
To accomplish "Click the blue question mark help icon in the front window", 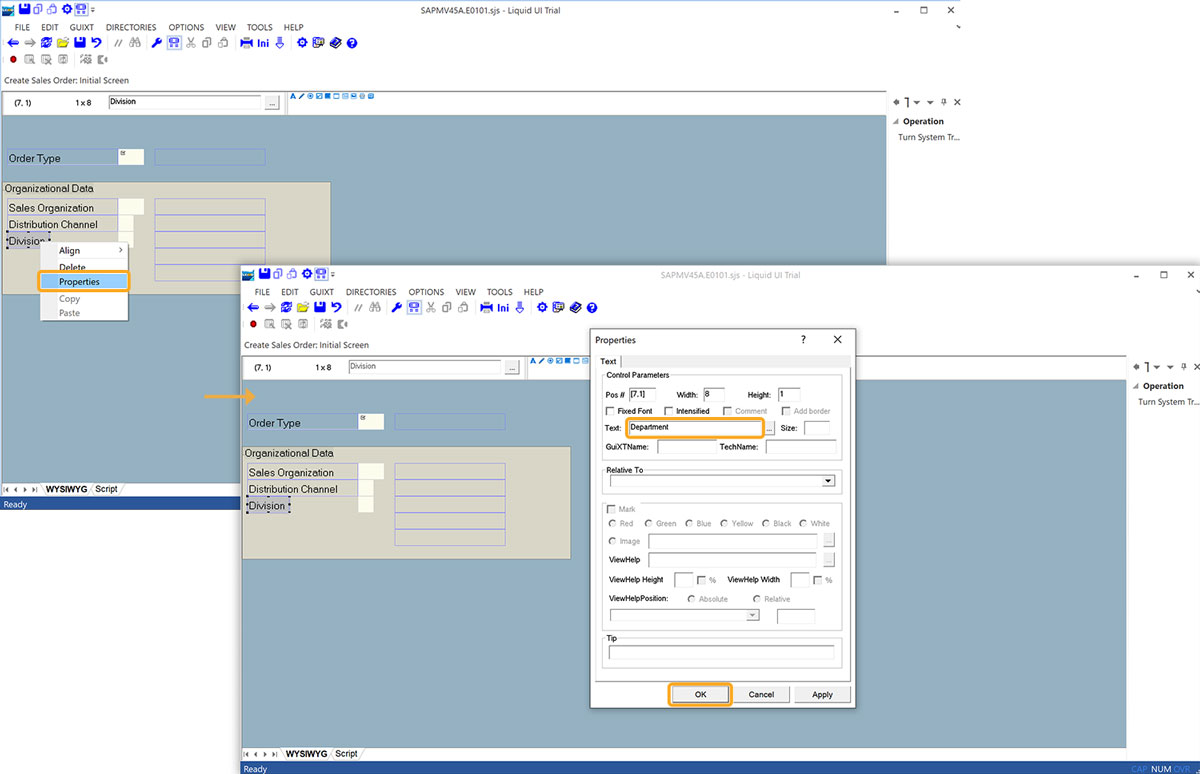I will pos(592,308).
